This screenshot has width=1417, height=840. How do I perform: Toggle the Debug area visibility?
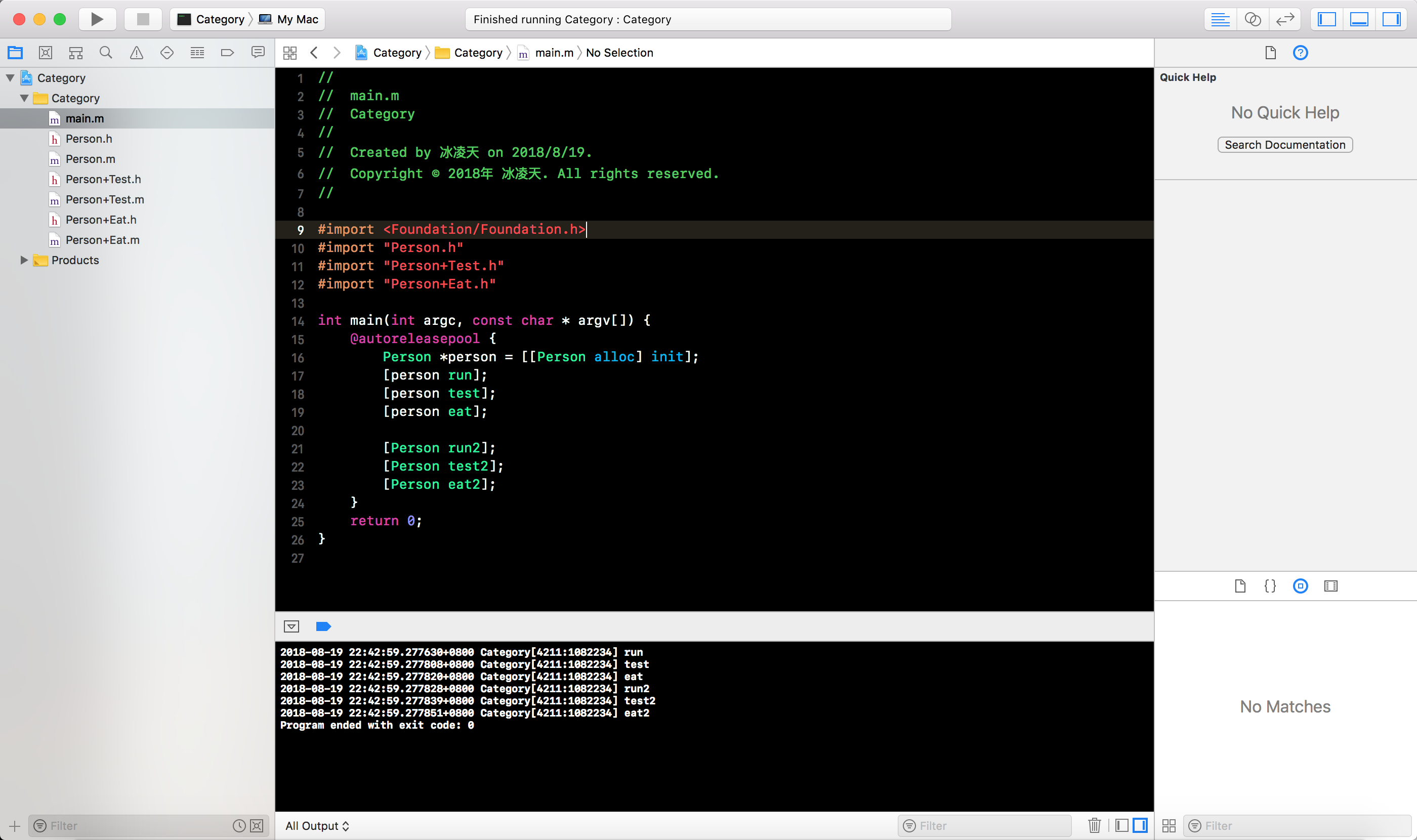tap(1359, 19)
